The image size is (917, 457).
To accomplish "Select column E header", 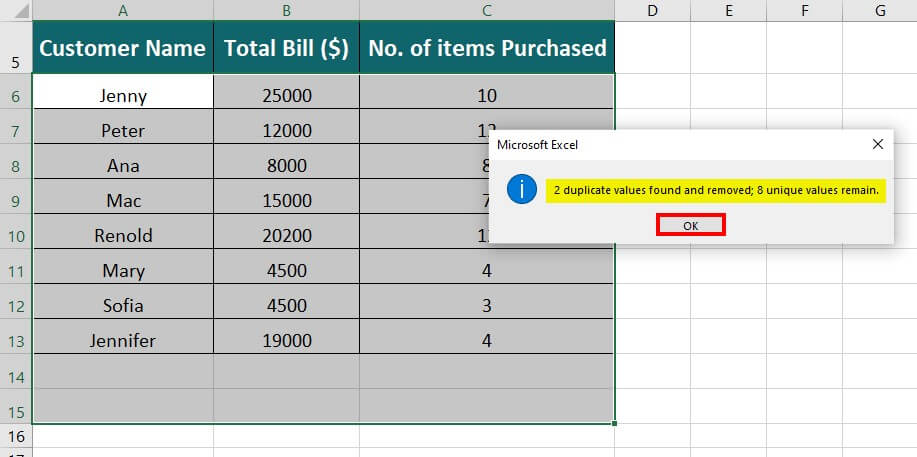I will (728, 10).
